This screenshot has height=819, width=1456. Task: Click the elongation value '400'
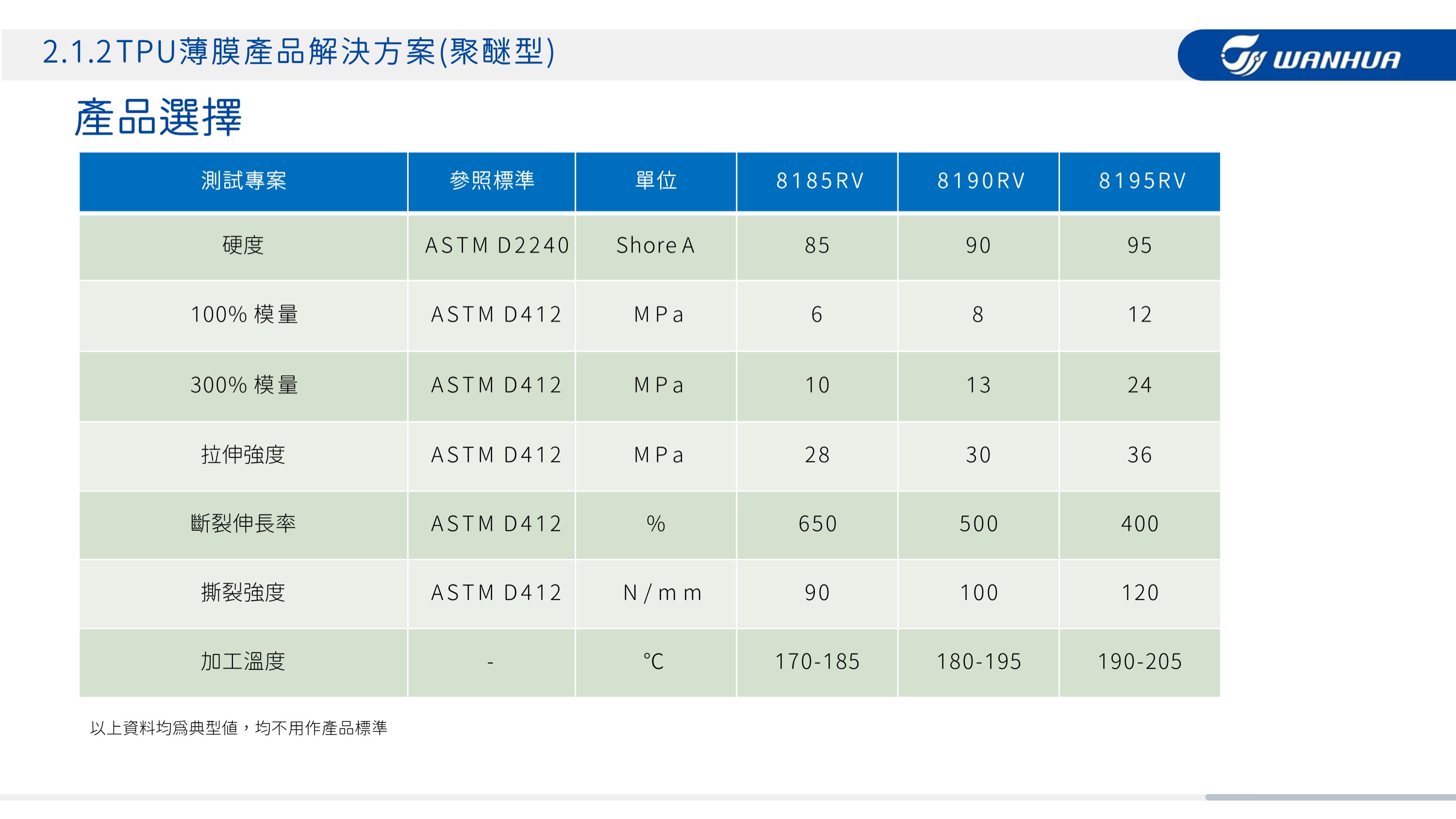point(1140,523)
